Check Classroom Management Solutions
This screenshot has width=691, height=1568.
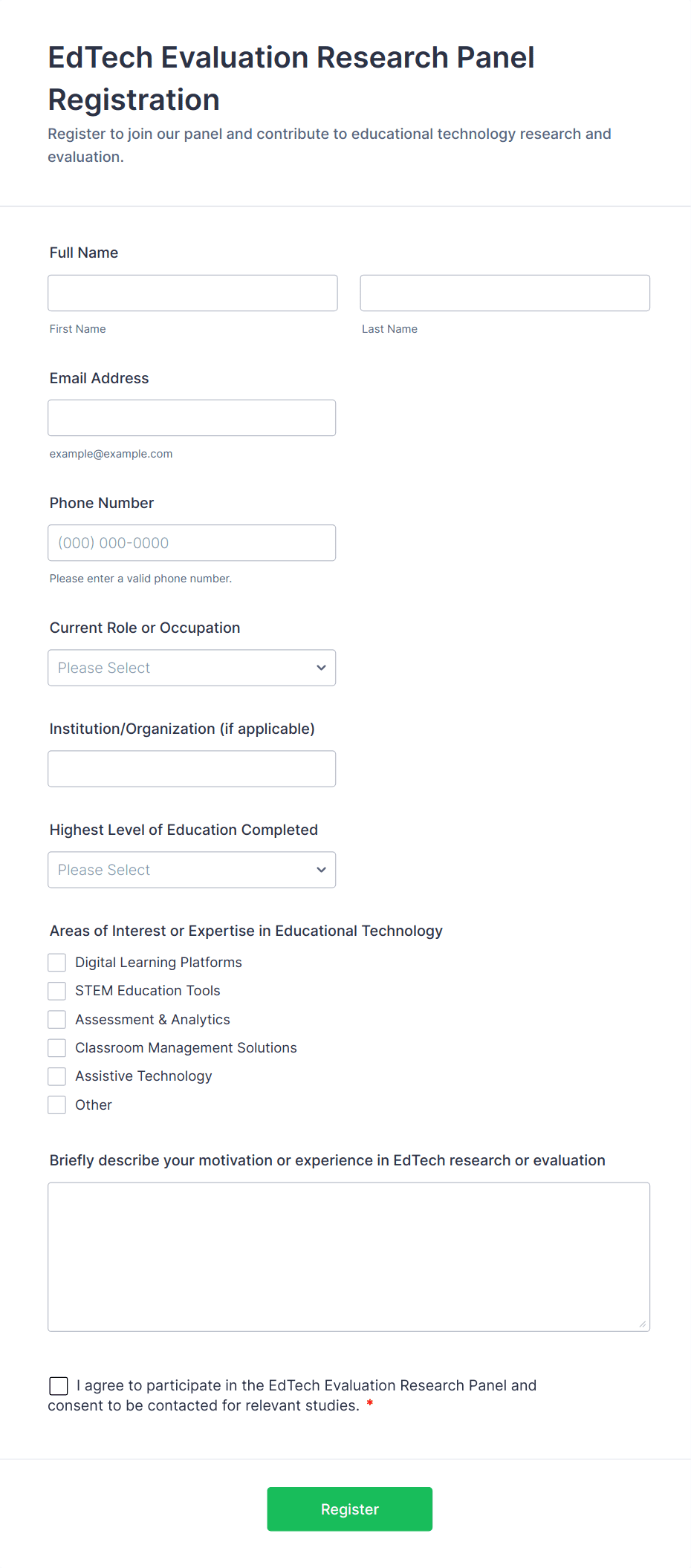(x=56, y=1047)
